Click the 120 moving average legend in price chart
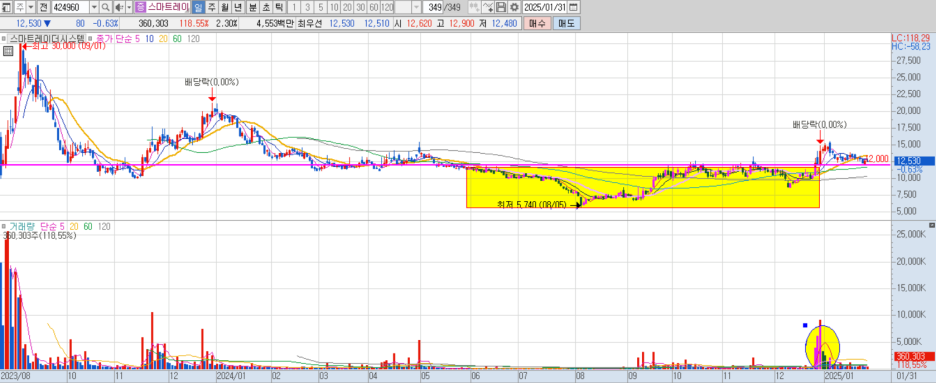 pos(193,38)
